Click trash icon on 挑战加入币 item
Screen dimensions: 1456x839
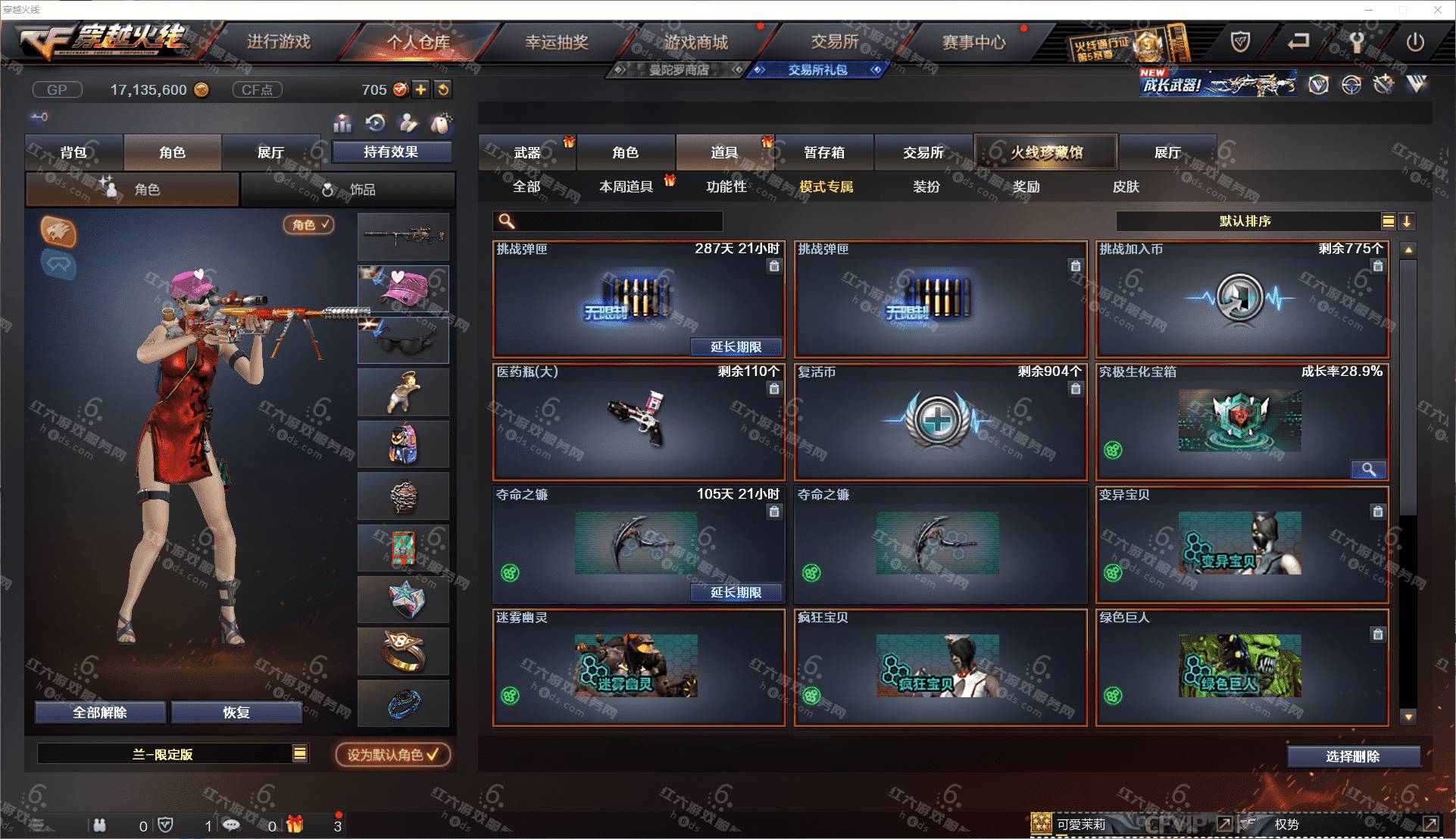tap(1378, 266)
